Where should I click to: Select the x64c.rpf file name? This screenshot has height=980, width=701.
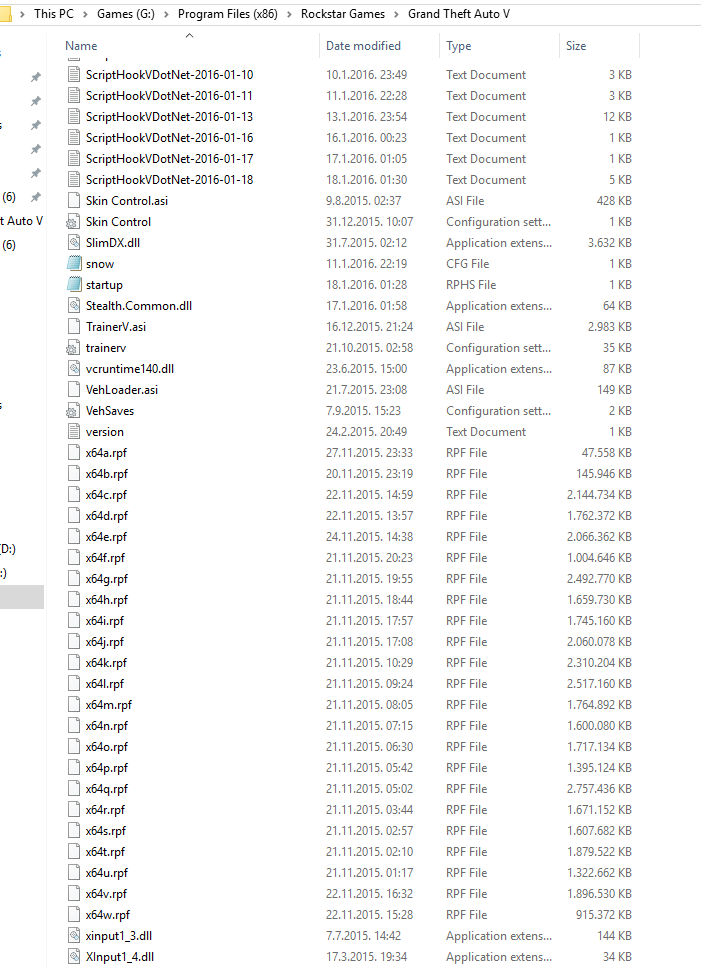106,495
